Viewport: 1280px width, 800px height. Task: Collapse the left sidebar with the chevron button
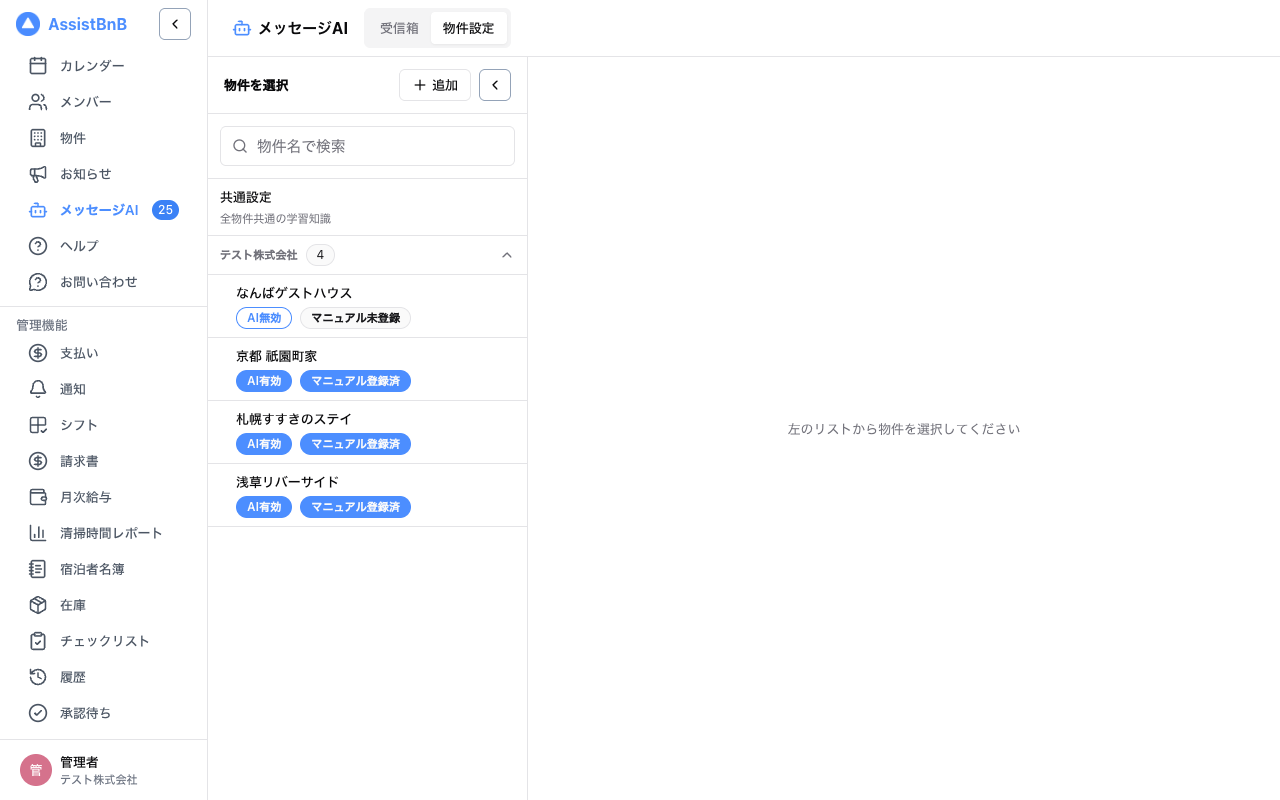[x=175, y=24]
